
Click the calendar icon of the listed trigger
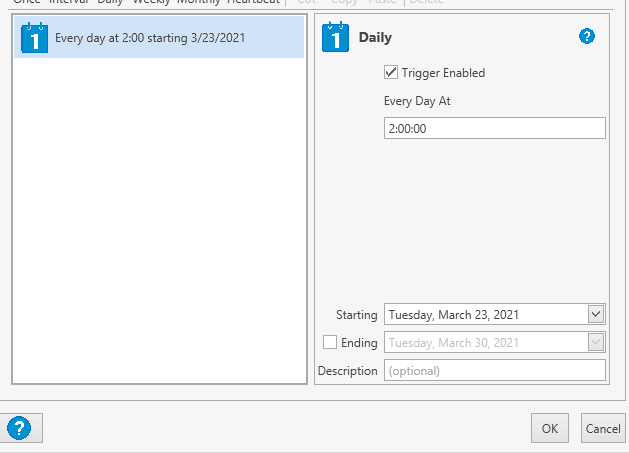click(x=34, y=38)
